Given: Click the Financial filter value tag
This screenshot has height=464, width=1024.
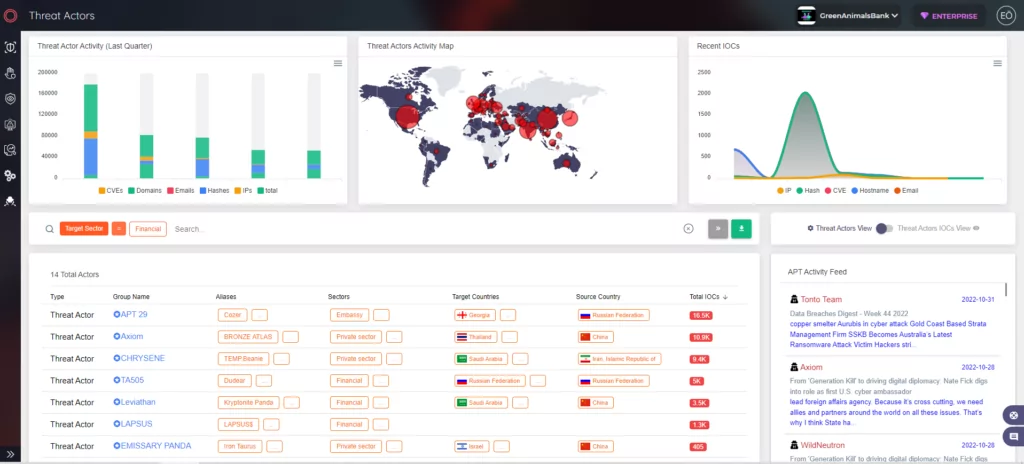Looking at the screenshot, I should 148,229.
